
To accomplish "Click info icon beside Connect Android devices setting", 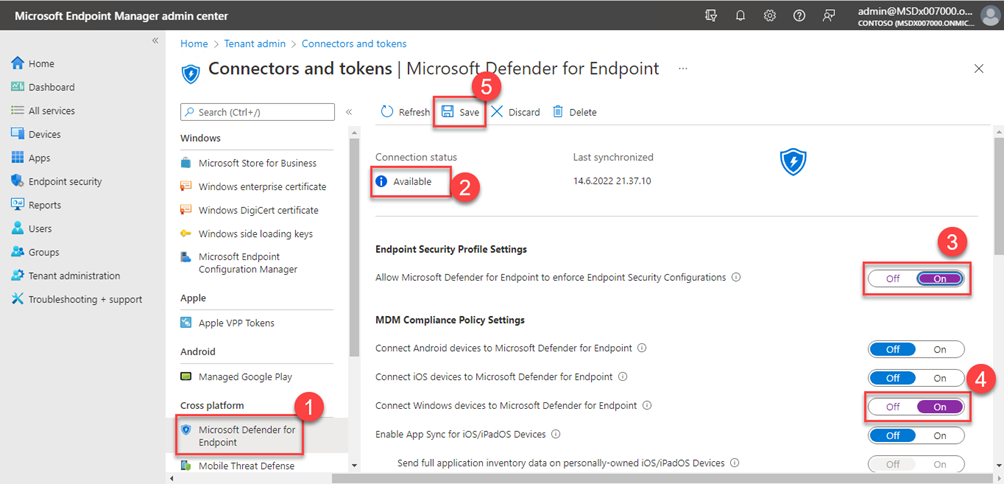I will (x=642, y=348).
